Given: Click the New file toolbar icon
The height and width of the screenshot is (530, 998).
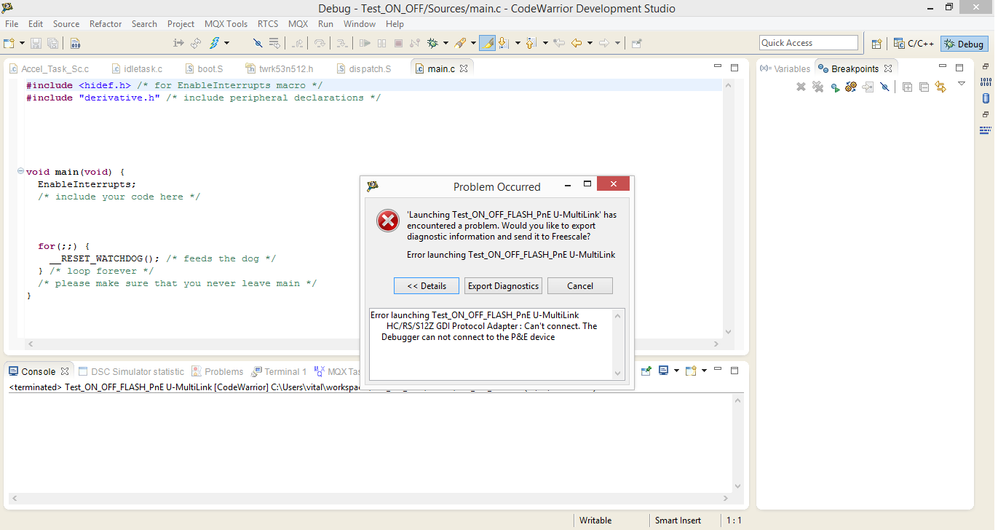Looking at the screenshot, I should [9, 43].
